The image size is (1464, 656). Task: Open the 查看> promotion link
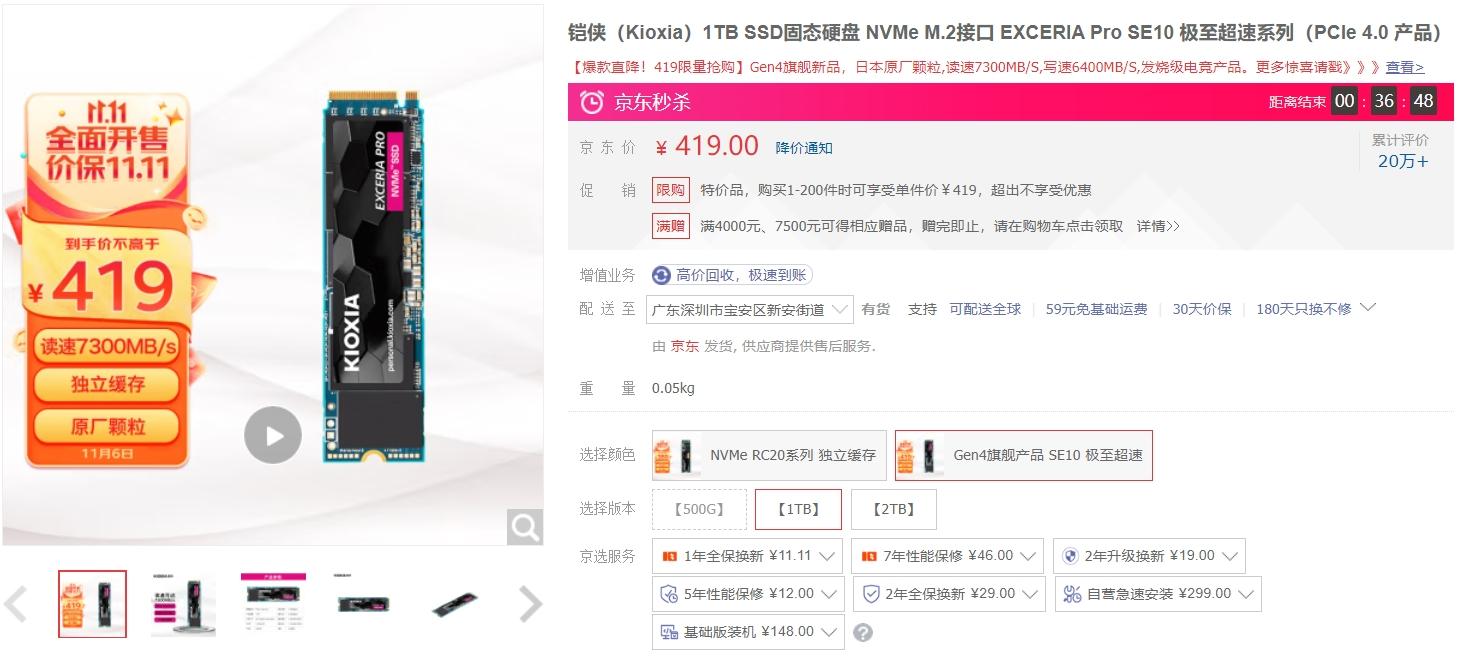coord(1405,67)
